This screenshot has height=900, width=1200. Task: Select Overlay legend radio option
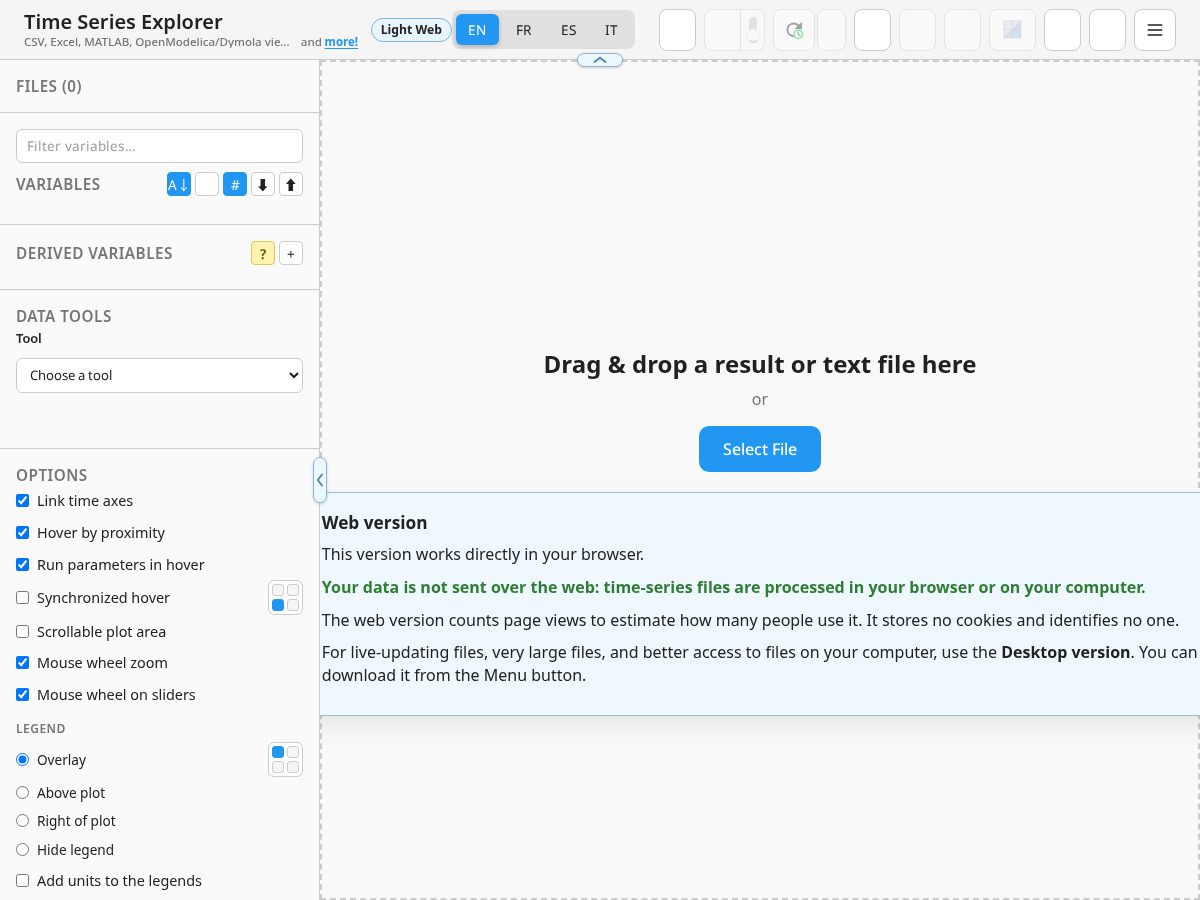(x=23, y=760)
